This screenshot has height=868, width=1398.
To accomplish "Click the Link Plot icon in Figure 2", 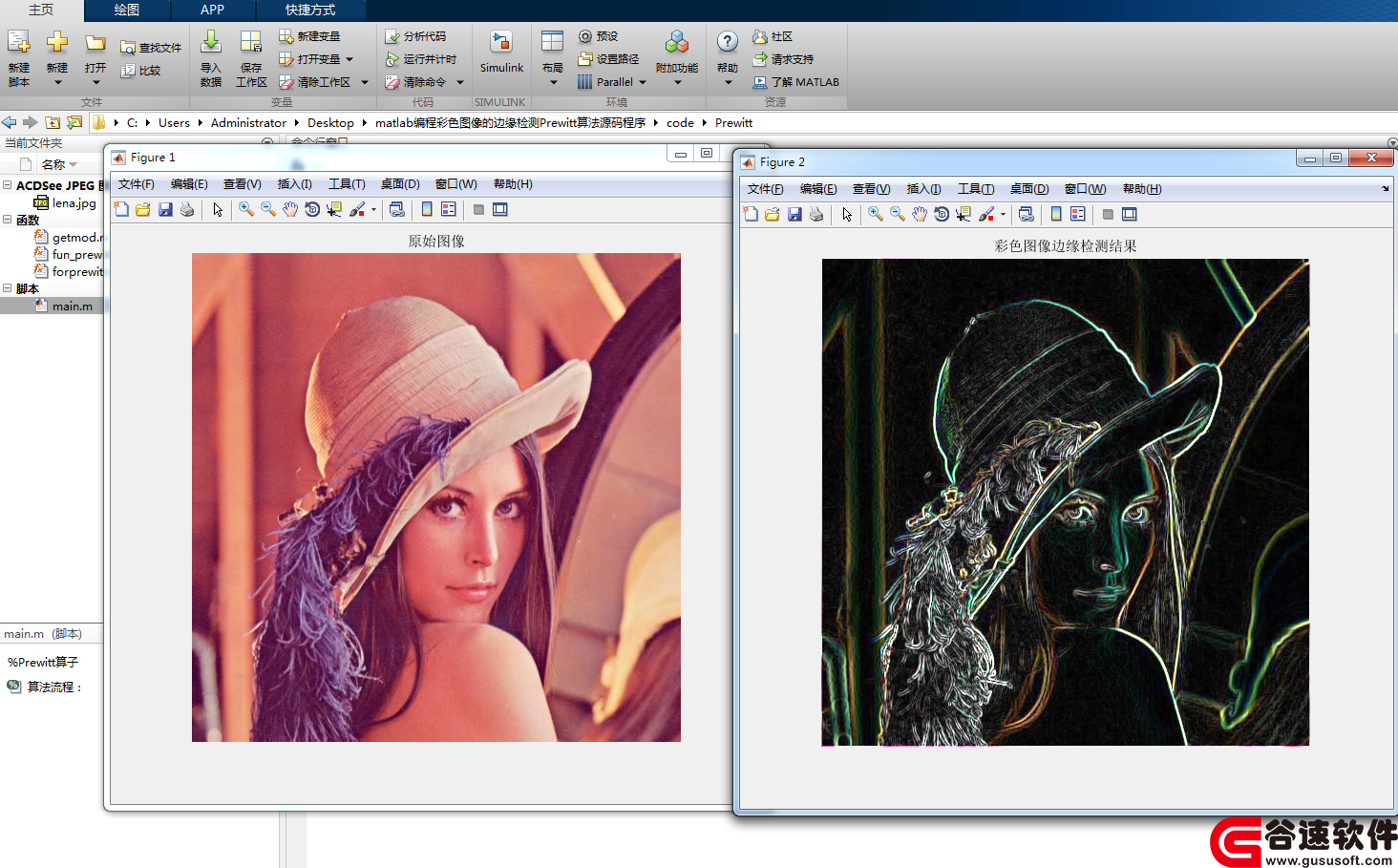I will (1027, 214).
